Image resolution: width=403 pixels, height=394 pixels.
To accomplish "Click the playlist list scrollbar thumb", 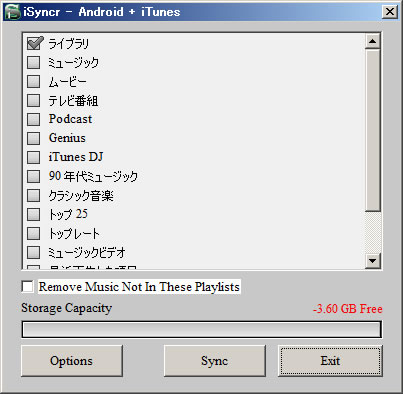I will pyautogui.click(x=373, y=130).
